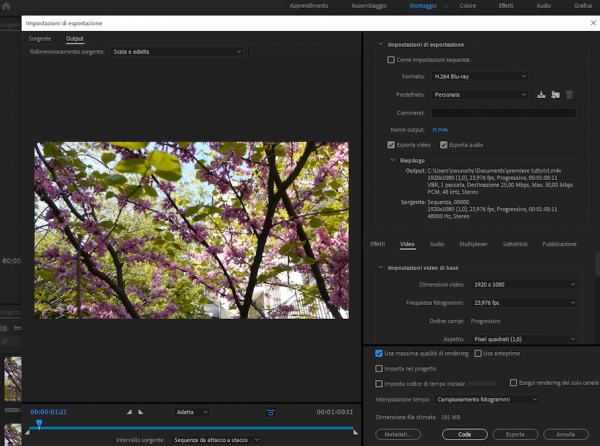The width and height of the screenshot is (600, 446).
Task: Open the Predefinito preset dropdown
Action: tap(480, 94)
